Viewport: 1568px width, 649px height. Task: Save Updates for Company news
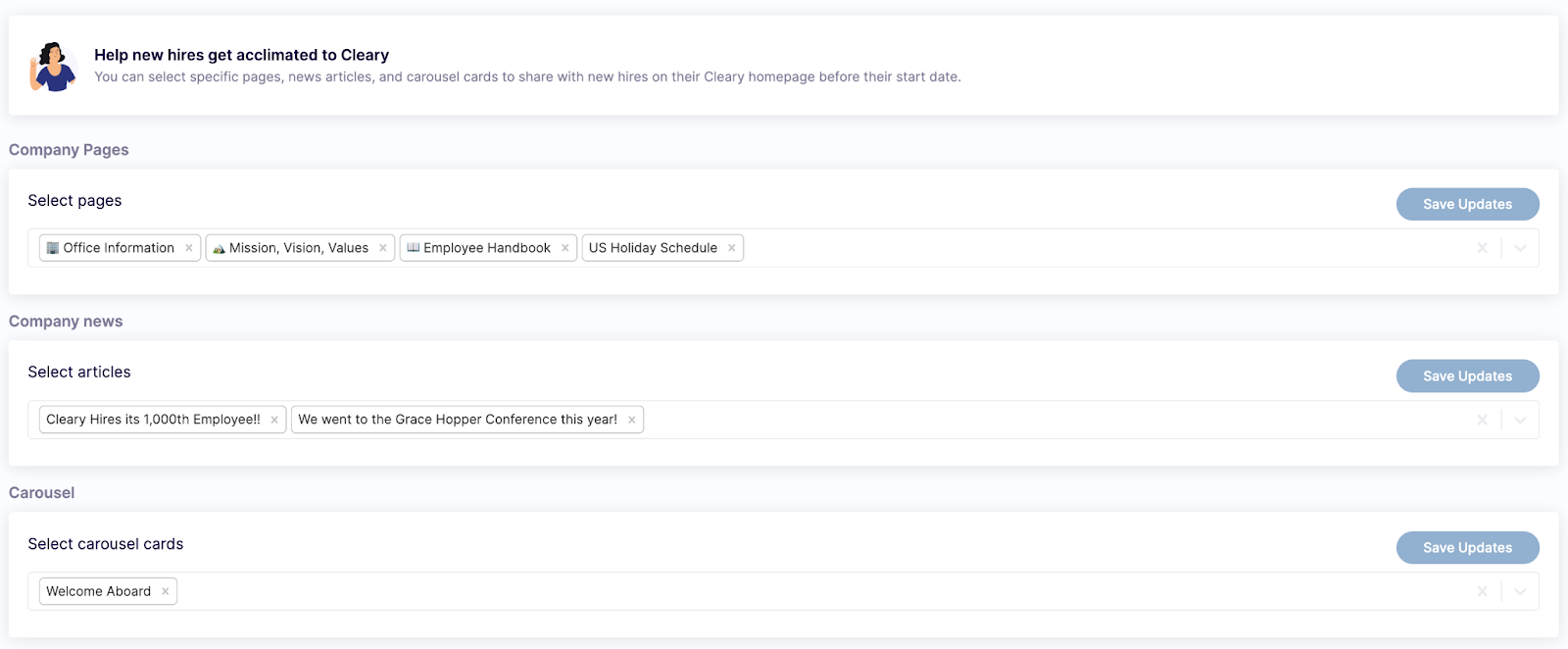tap(1467, 375)
